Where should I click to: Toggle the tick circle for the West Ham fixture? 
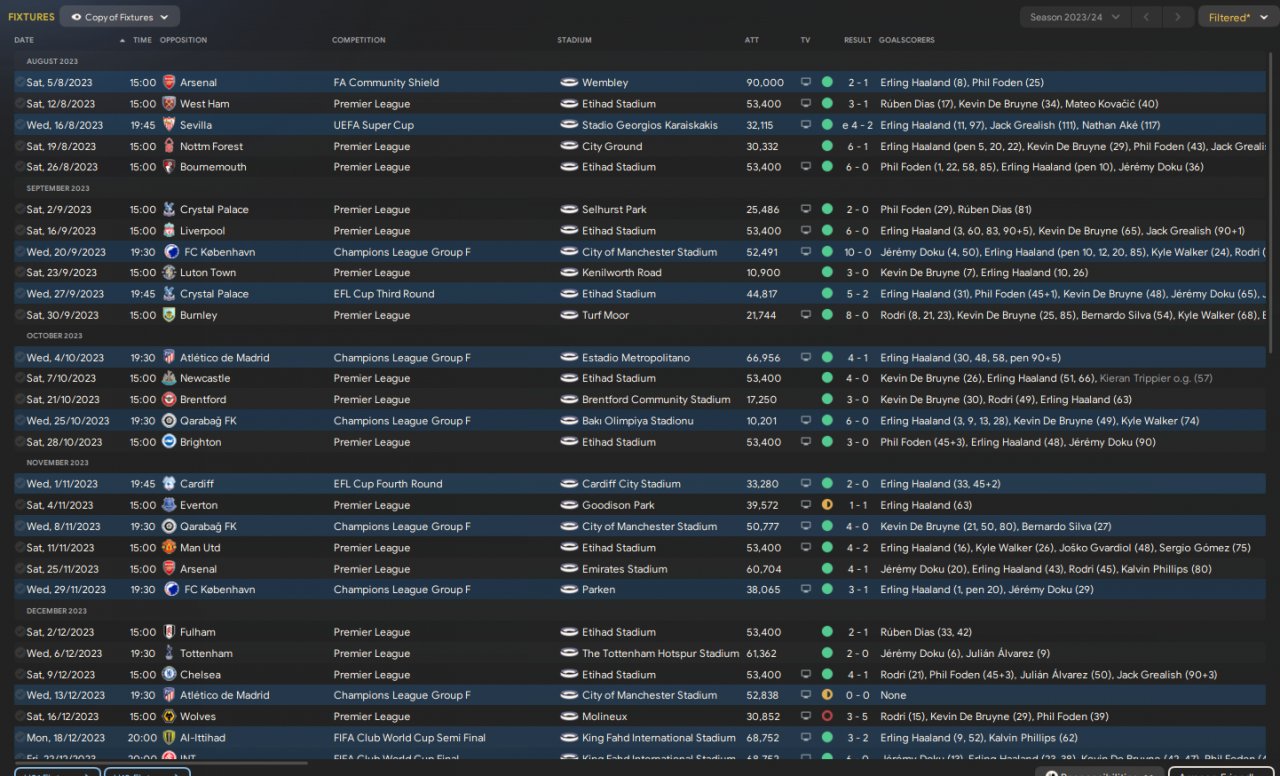pyautogui.click(x=20, y=104)
